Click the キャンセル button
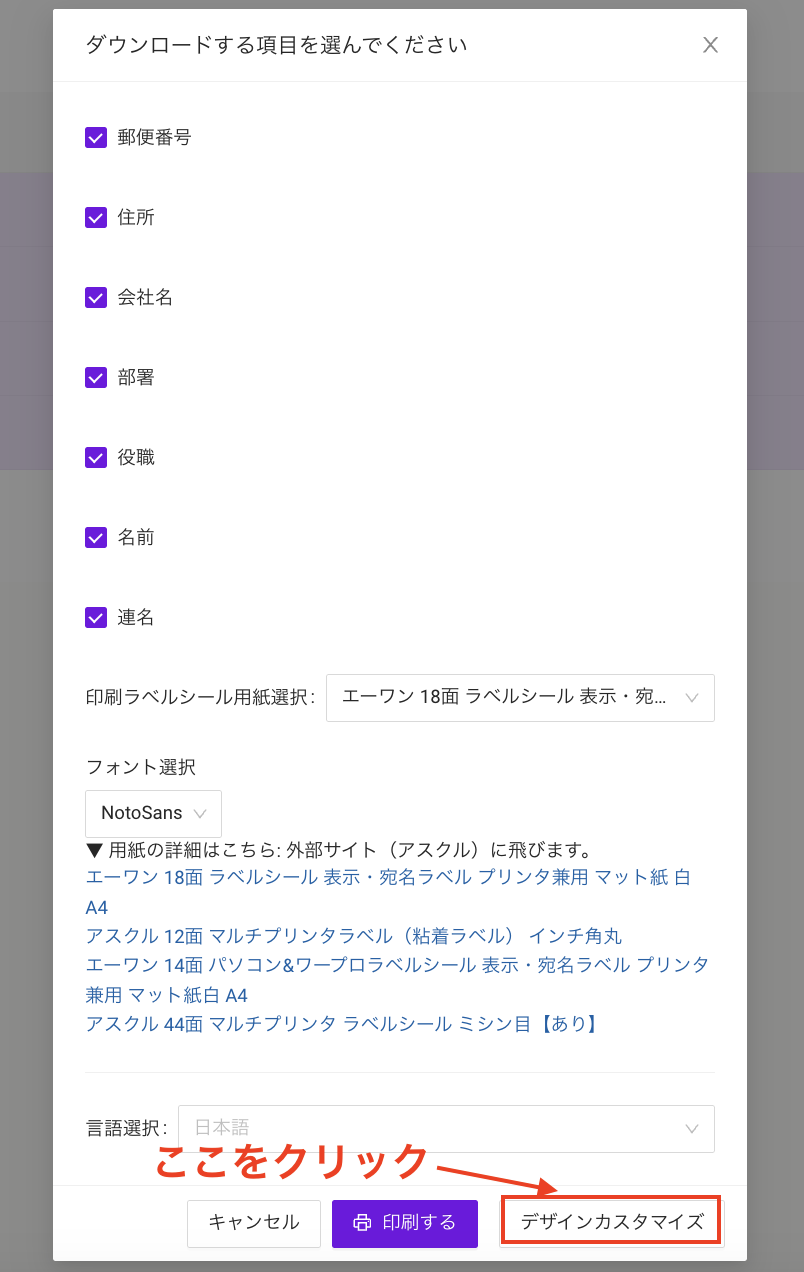Screen dimensions: 804x1272 pyautogui.click(x=254, y=1223)
